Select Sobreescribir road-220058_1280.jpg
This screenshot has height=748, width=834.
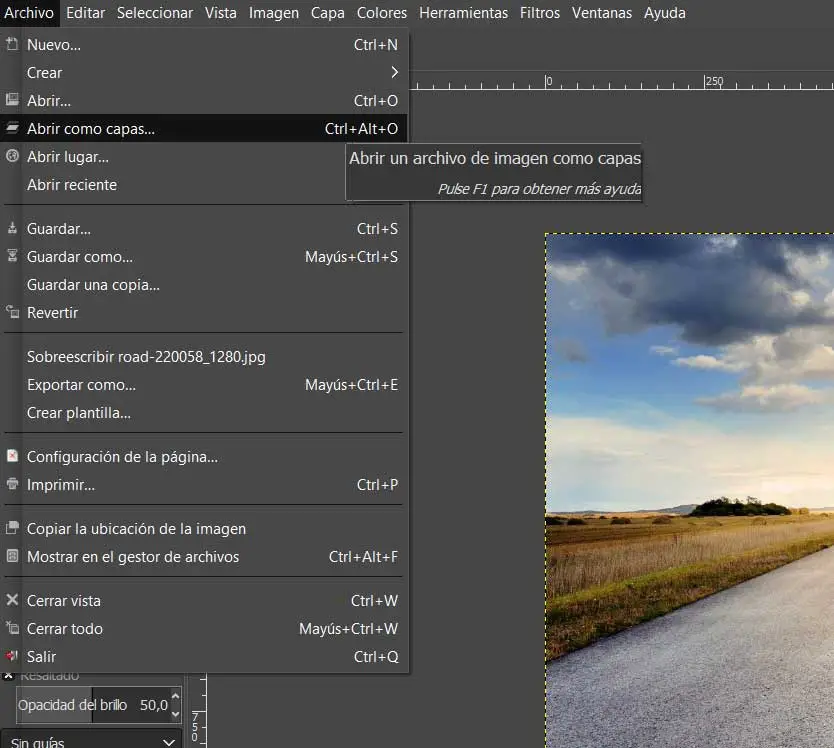coord(146,357)
